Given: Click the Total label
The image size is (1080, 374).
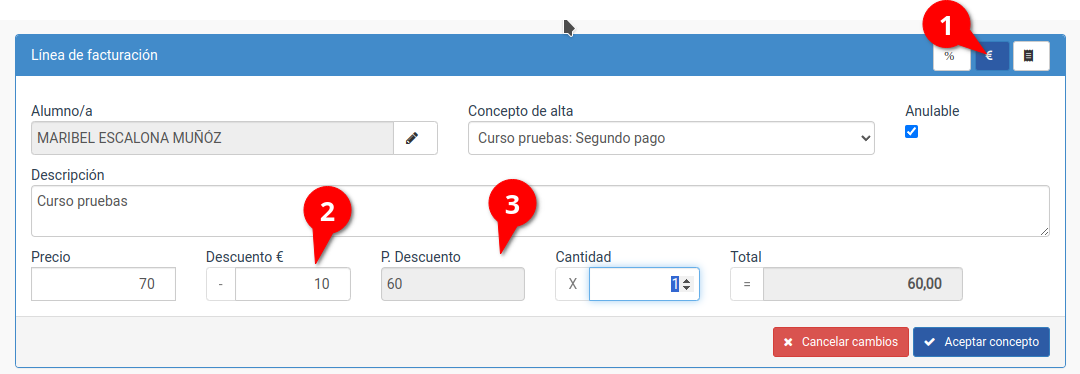Looking at the screenshot, I should coord(745,257).
